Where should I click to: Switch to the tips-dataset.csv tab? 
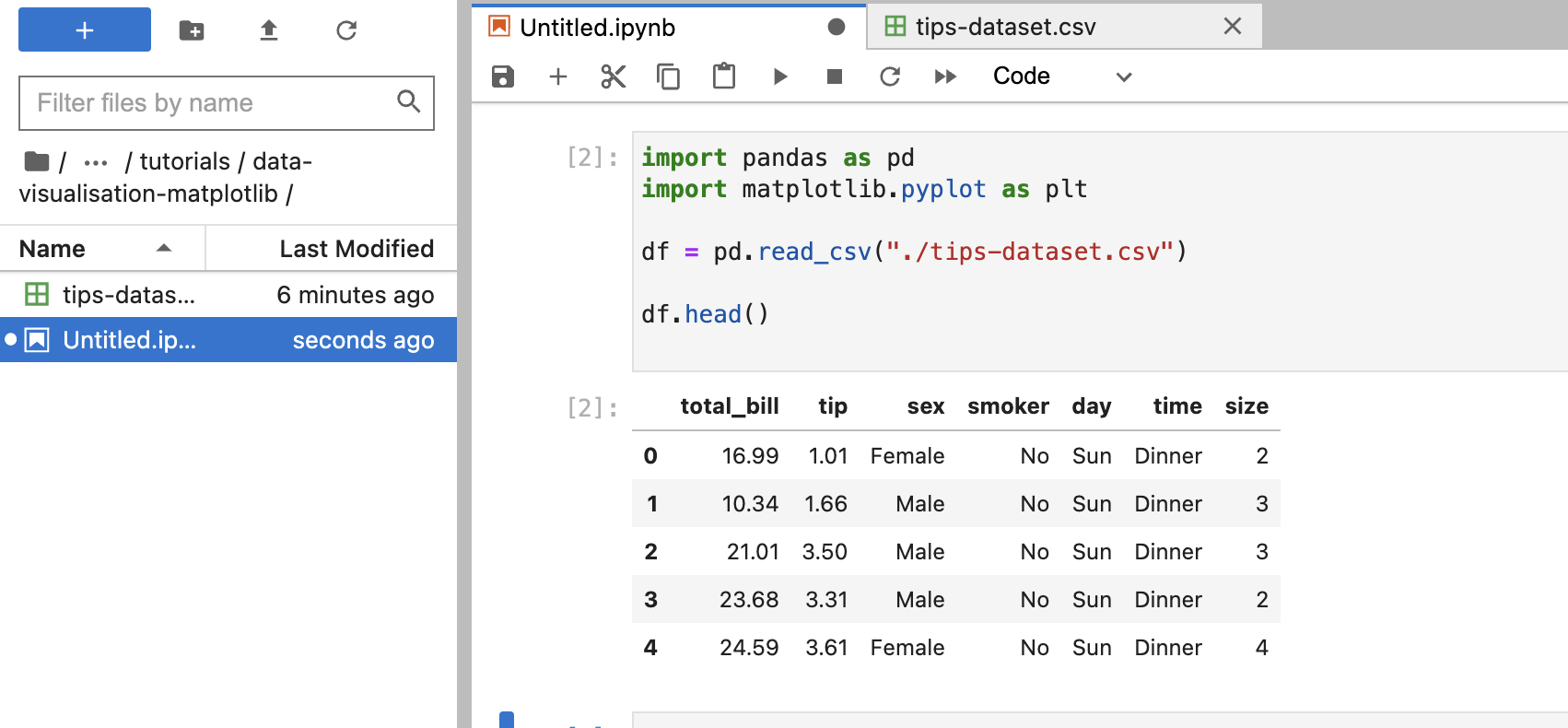pos(1005,27)
